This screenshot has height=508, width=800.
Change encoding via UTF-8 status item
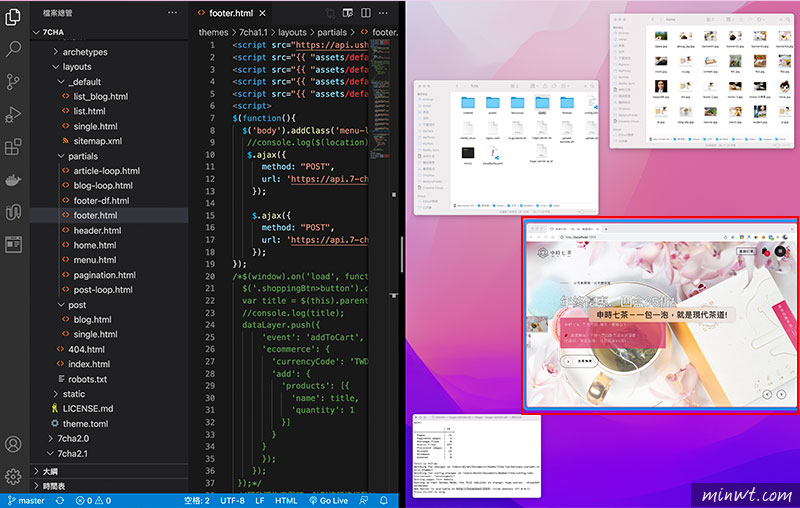pyautogui.click(x=233, y=500)
